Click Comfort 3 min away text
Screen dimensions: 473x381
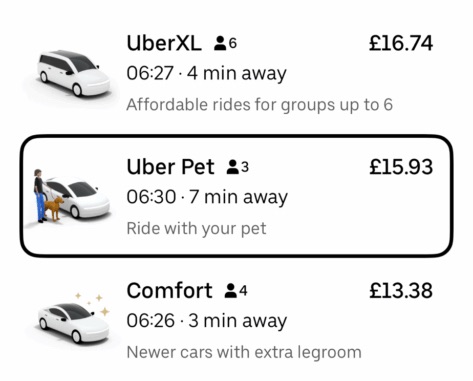[x=238, y=321]
